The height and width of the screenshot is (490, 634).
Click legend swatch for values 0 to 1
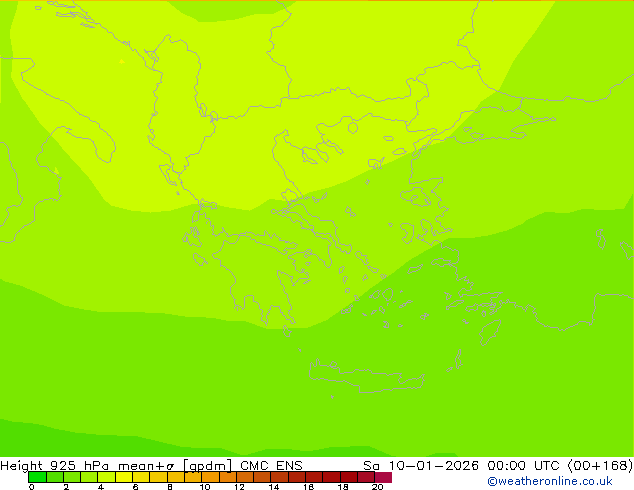click(37, 477)
